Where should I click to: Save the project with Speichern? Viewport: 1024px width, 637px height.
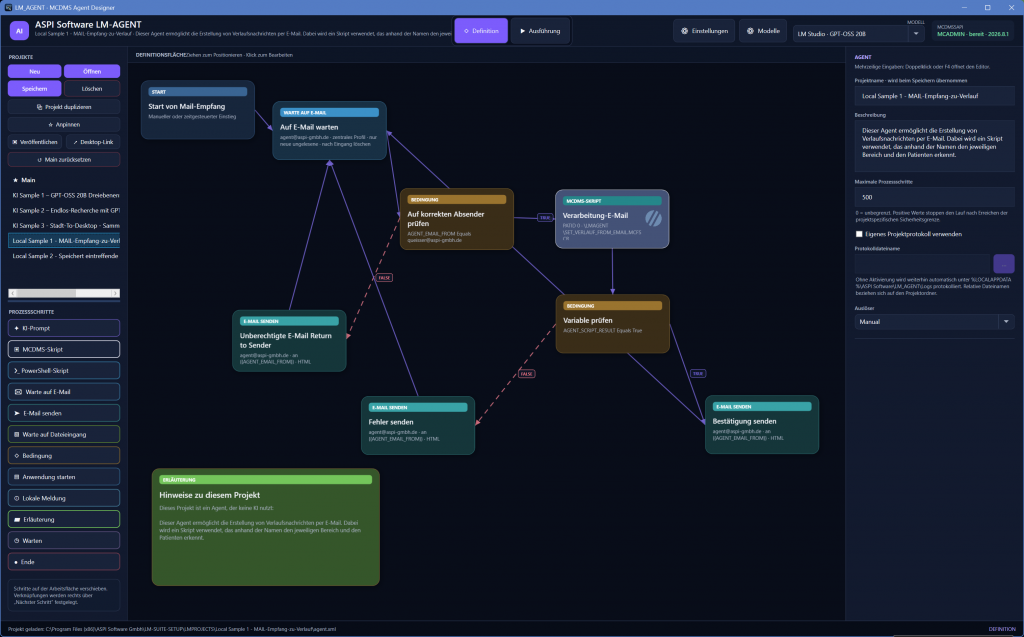coord(35,88)
